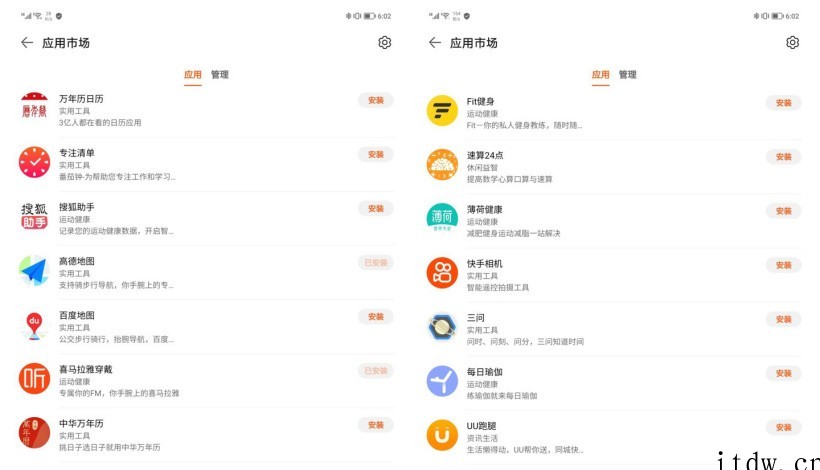Tap the 每日瑜伽 blue app icon
The width and height of the screenshot is (820, 470).
coord(442,381)
